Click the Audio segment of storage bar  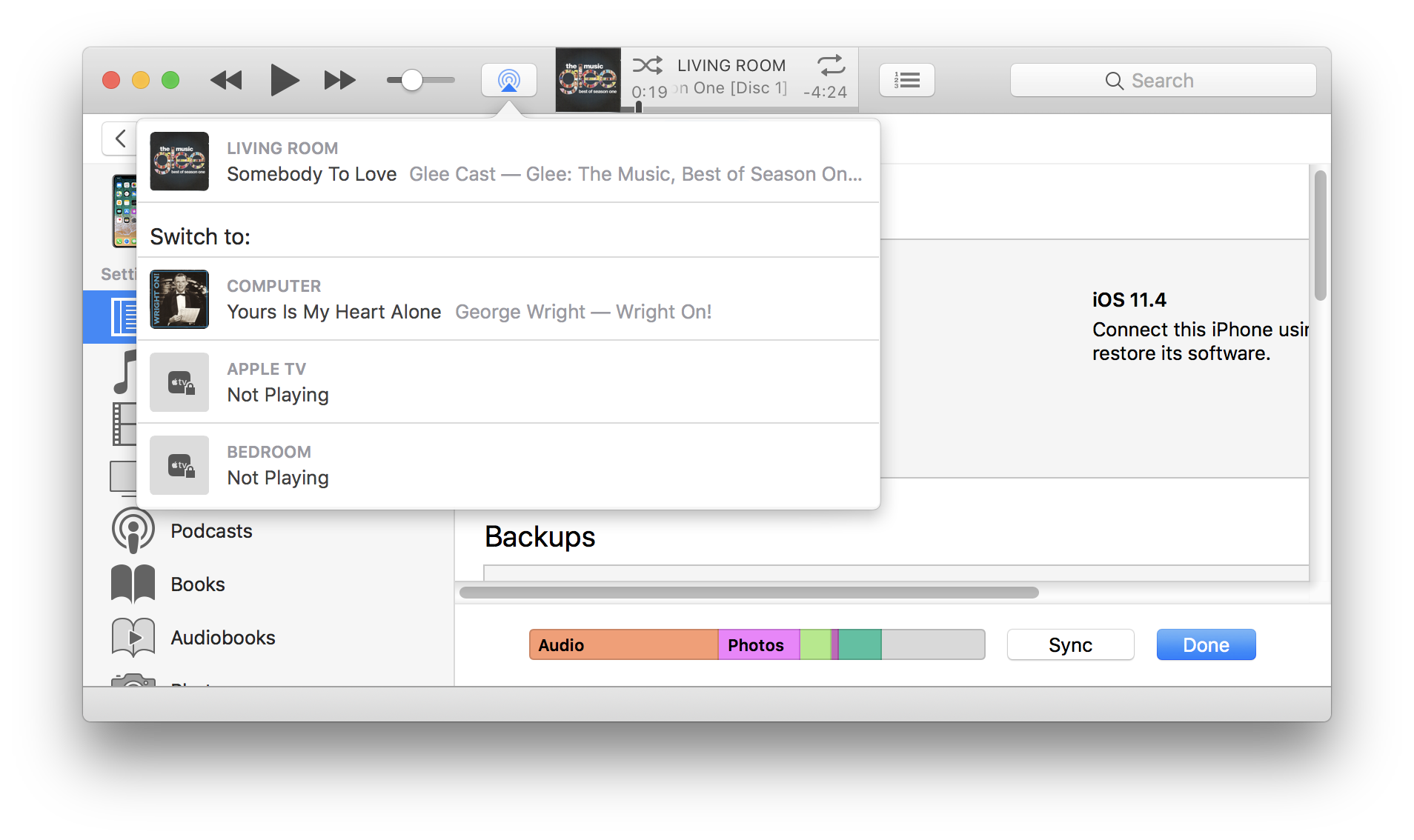(x=623, y=644)
